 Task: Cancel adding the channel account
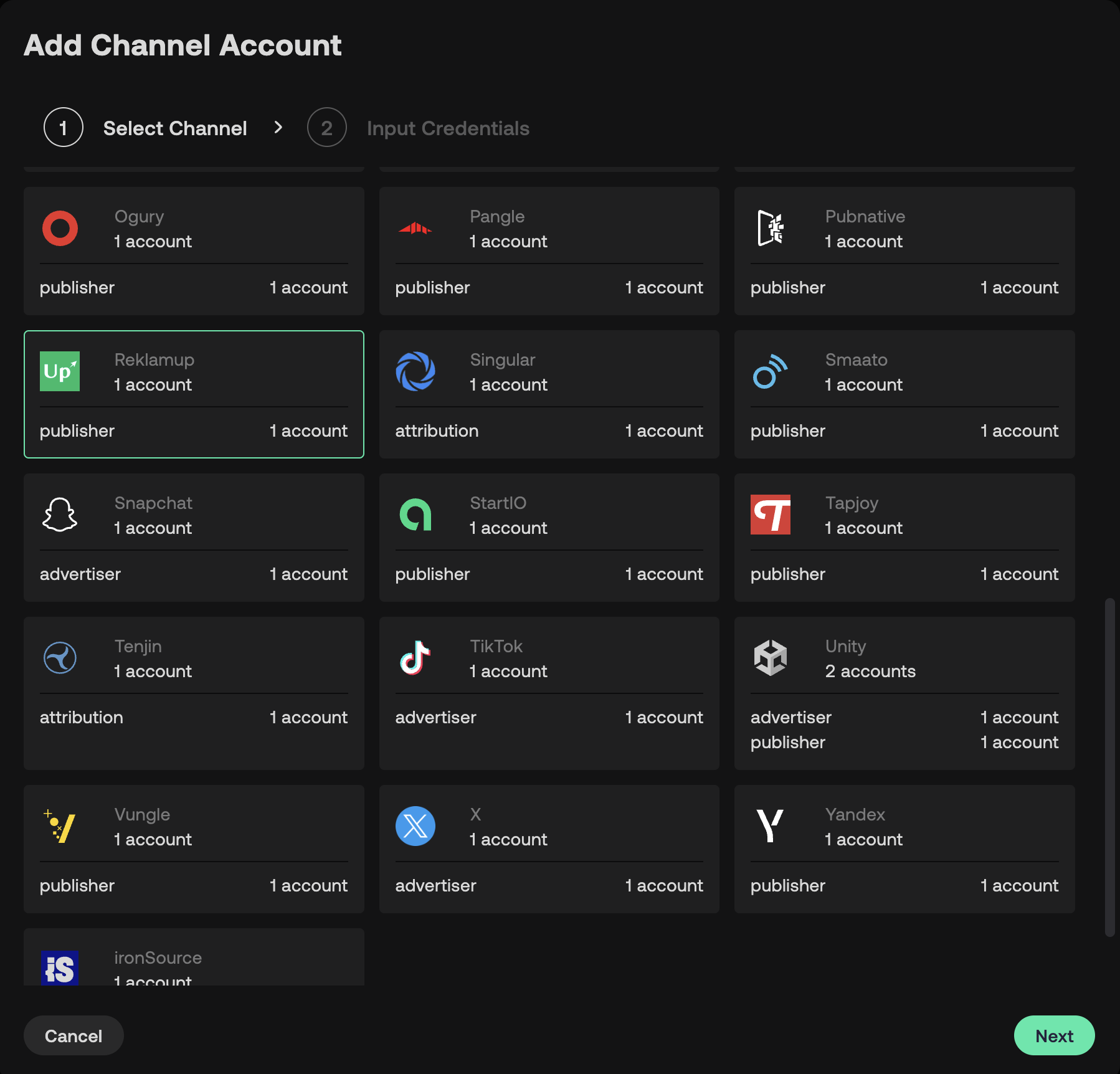[x=74, y=1035]
